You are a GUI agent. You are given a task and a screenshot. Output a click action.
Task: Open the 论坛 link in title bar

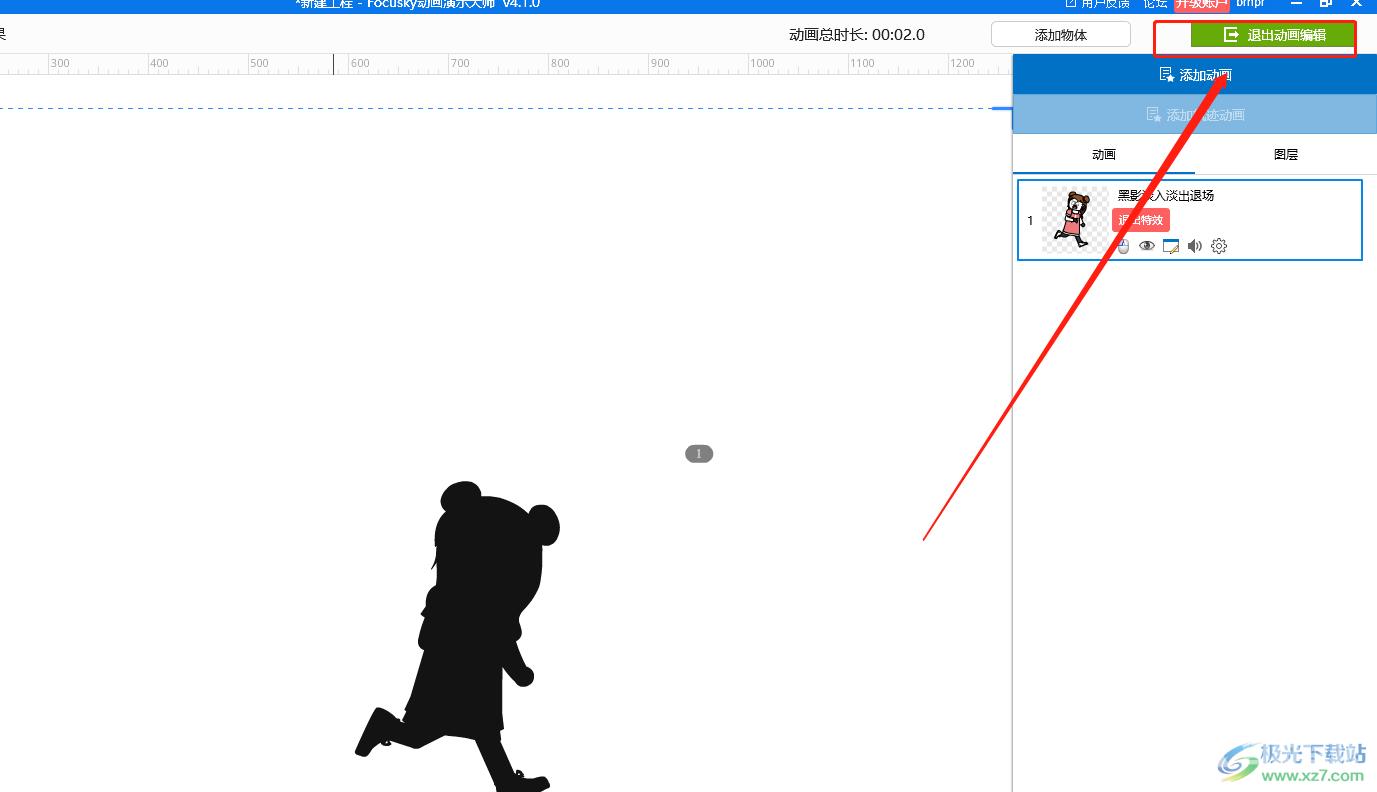point(1155,4)
